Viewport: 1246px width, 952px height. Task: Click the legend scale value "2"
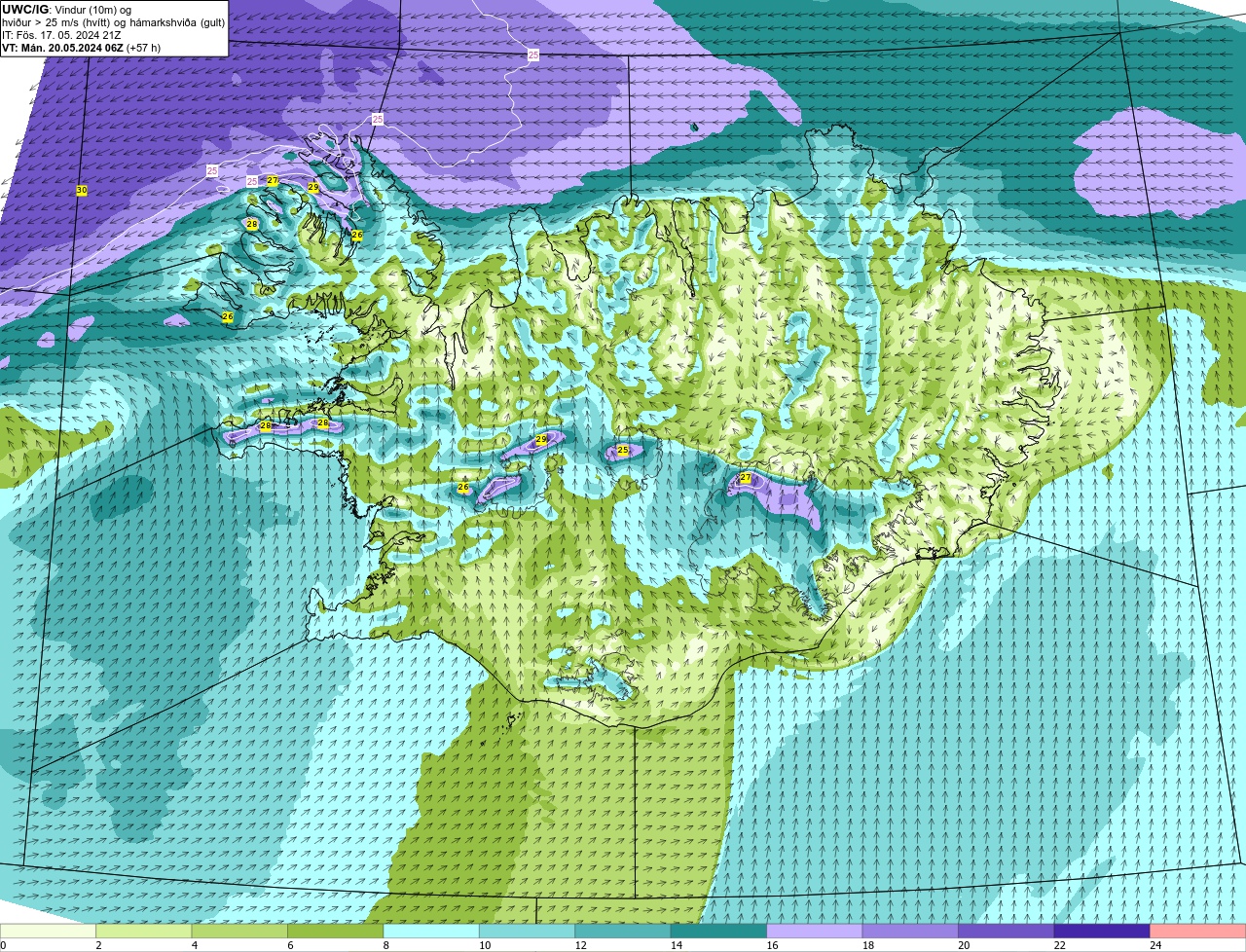pyautogui.click(x=98, y=945)
